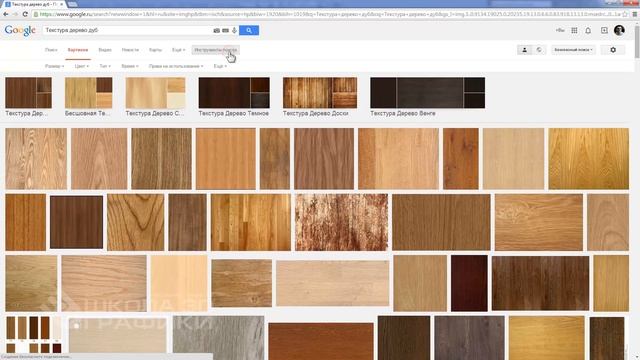The height and width of the screenshot is (360, 640).
Task: Expand the 'Время' filter dropdown
Action: coord(130,66)
